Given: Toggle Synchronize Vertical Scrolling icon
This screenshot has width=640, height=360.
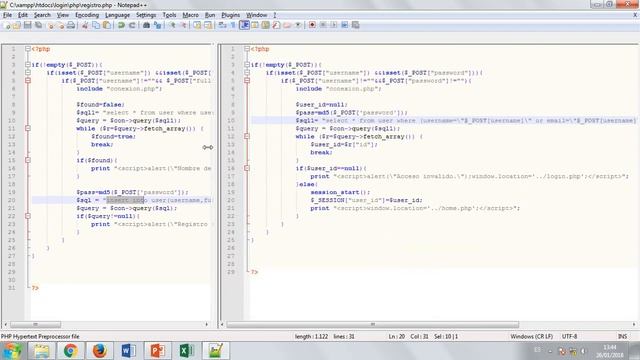Looking at the screenshot, I should click(198, 25).
